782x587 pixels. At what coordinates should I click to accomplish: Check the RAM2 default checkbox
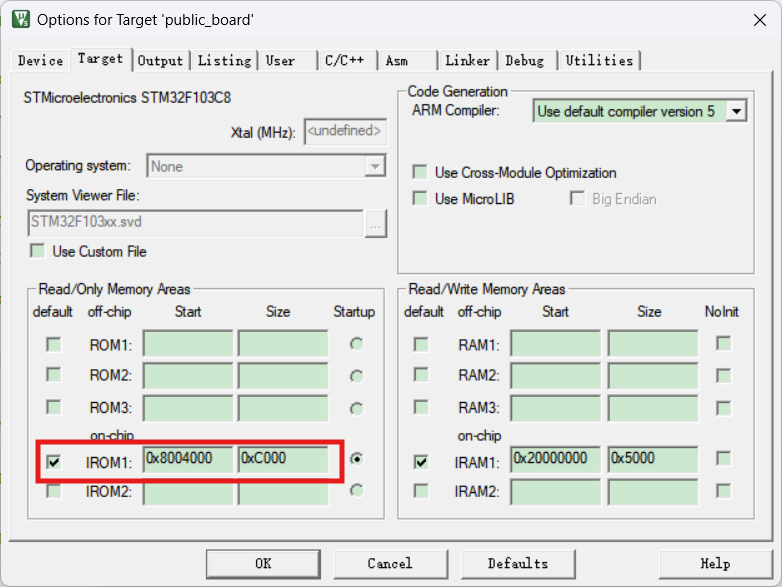421,375
